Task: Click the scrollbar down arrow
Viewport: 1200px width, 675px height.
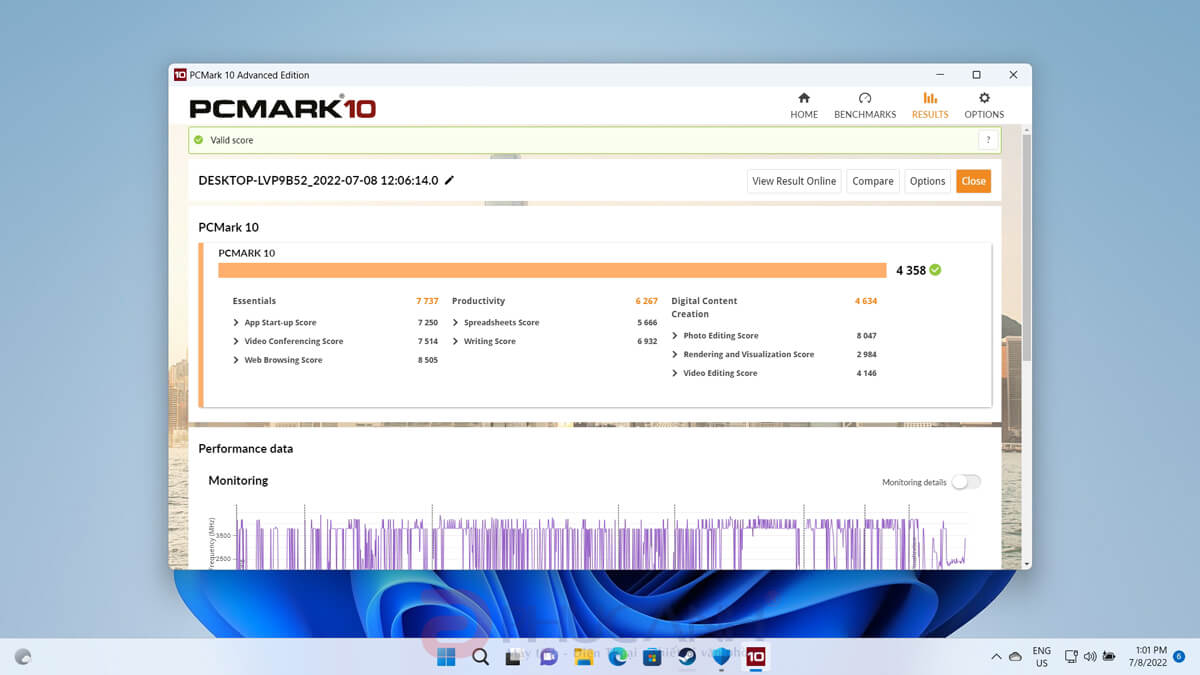Action: coord(1025,564)
